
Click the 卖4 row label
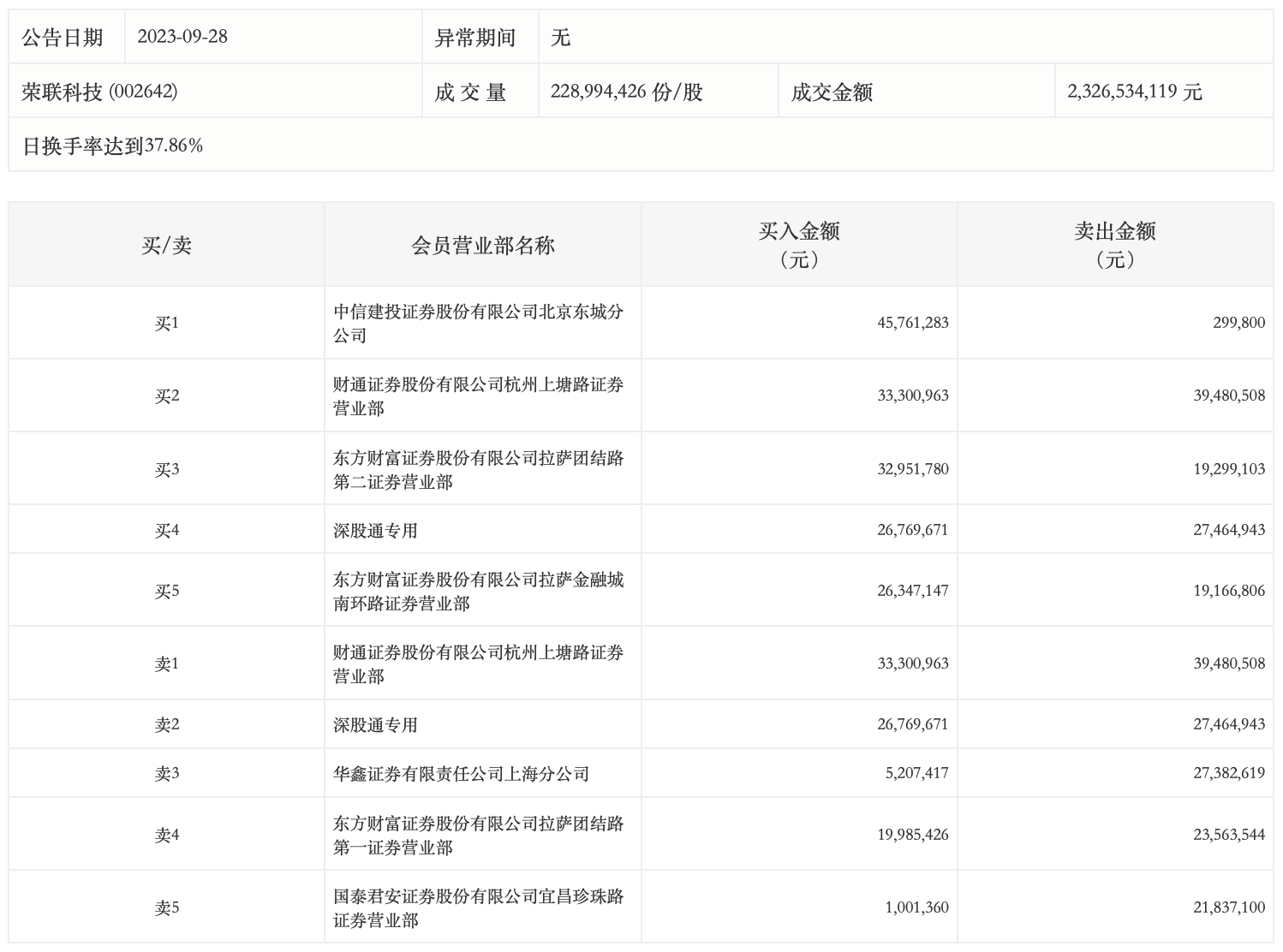tap(166, 836)
